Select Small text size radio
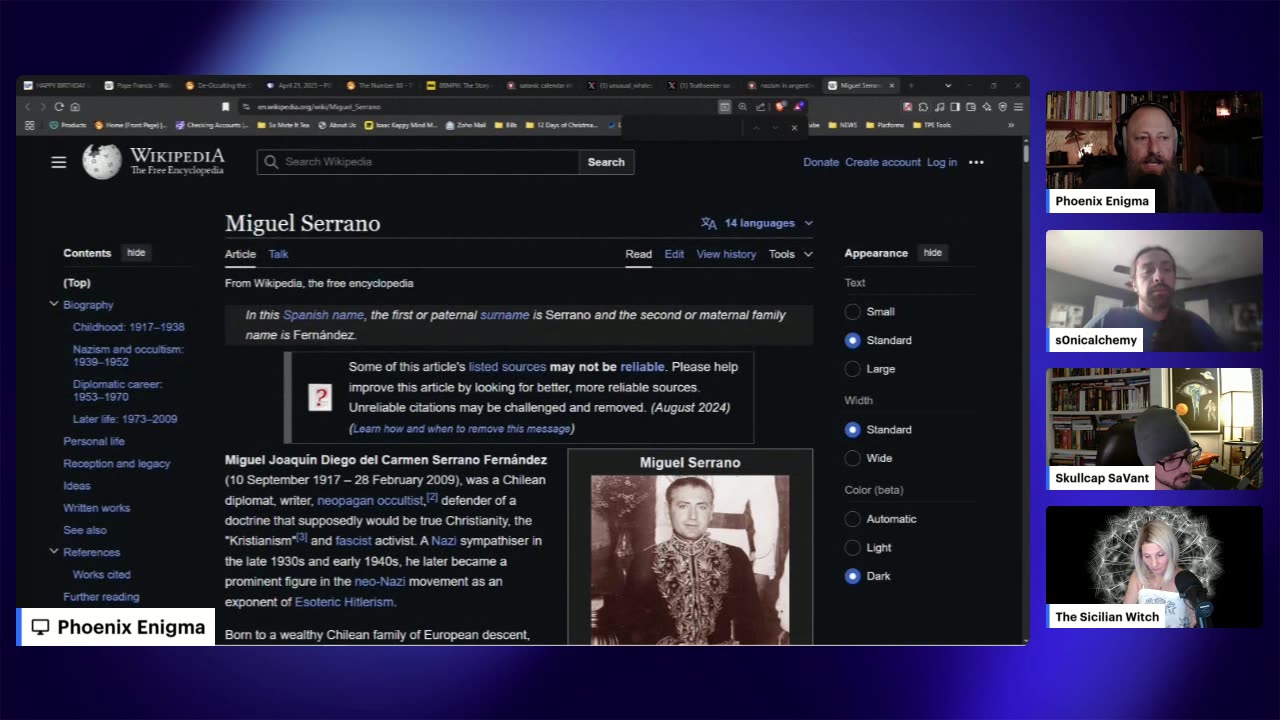The width and height of the screenshot is (1280, 720). (x=852, y=312)
